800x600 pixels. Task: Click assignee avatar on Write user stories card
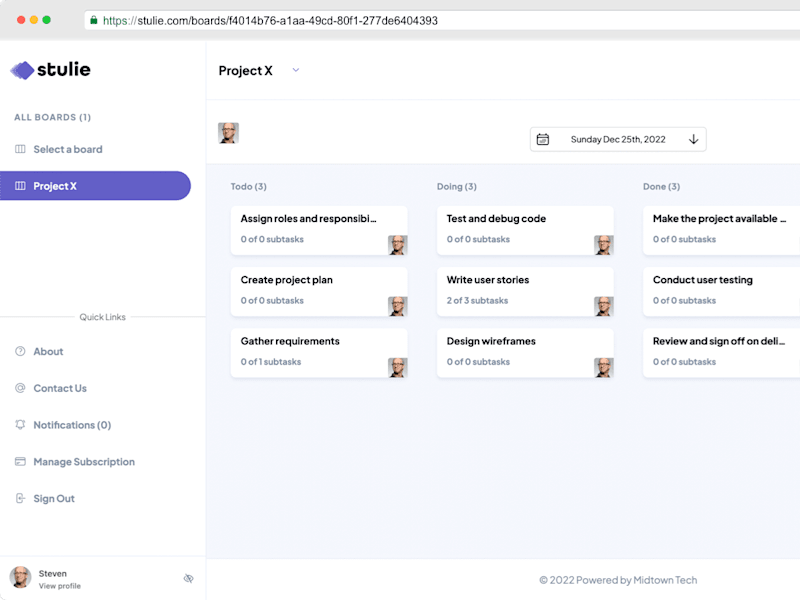click(x=604, y=306)
